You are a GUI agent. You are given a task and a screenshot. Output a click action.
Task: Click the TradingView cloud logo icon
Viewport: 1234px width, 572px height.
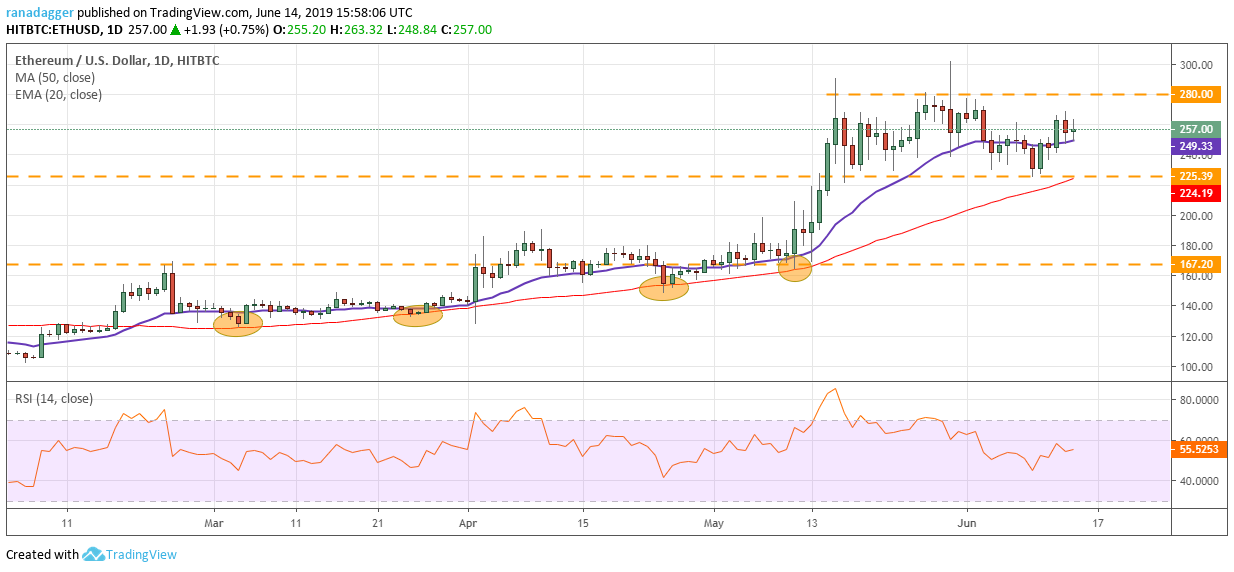tap(94, 554)
